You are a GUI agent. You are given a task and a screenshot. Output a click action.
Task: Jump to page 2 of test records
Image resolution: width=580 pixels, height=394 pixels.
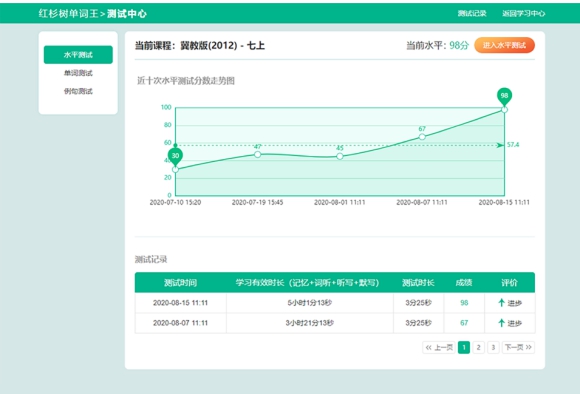[x=478, y=347]
